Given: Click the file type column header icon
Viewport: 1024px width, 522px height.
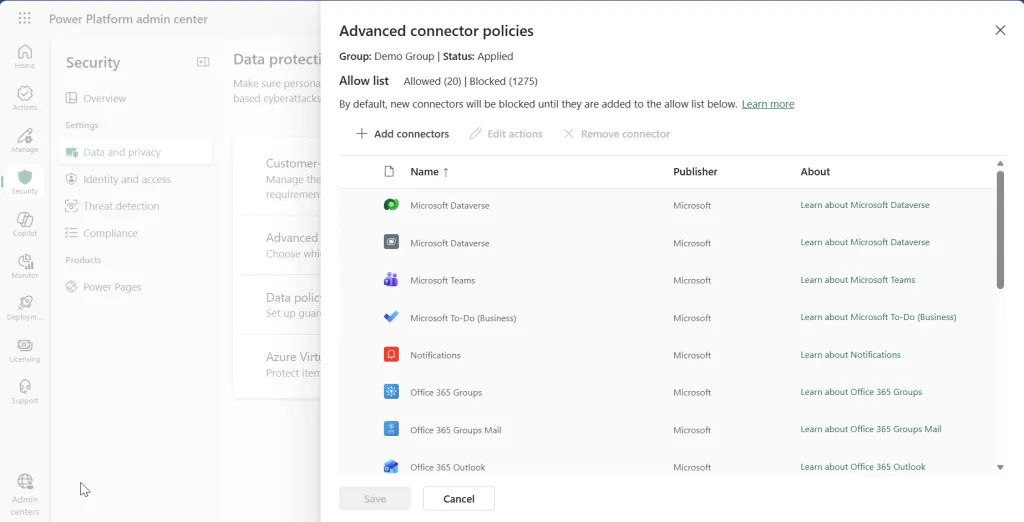Looking at the screenshot, I should (389, 172).
